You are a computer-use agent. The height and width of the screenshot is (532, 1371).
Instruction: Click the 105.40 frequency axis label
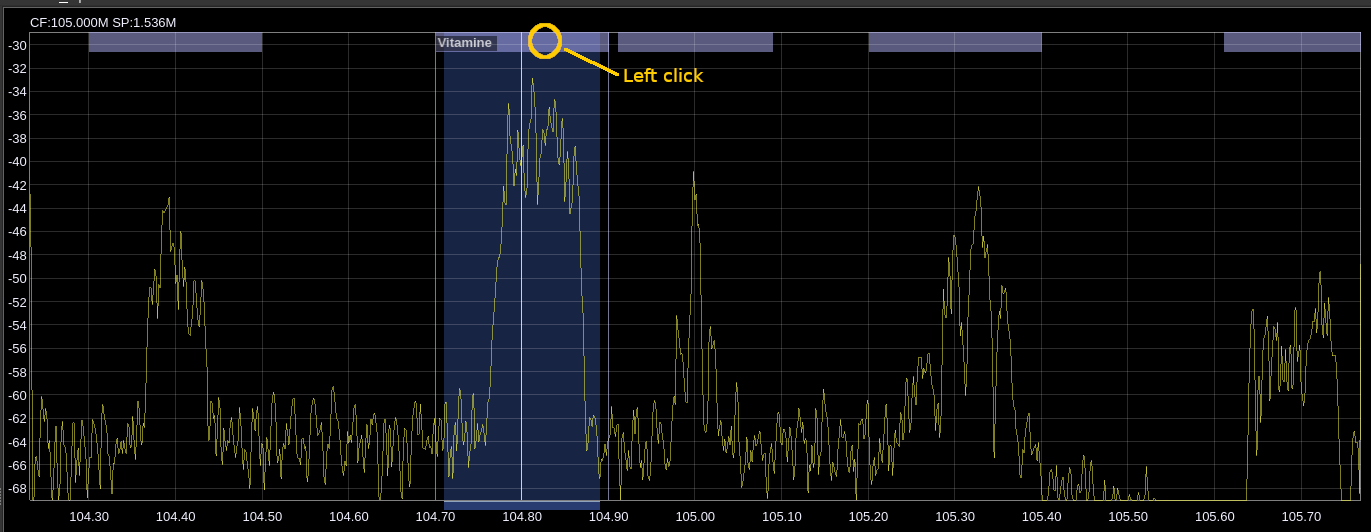click(x=1042, y=517)
